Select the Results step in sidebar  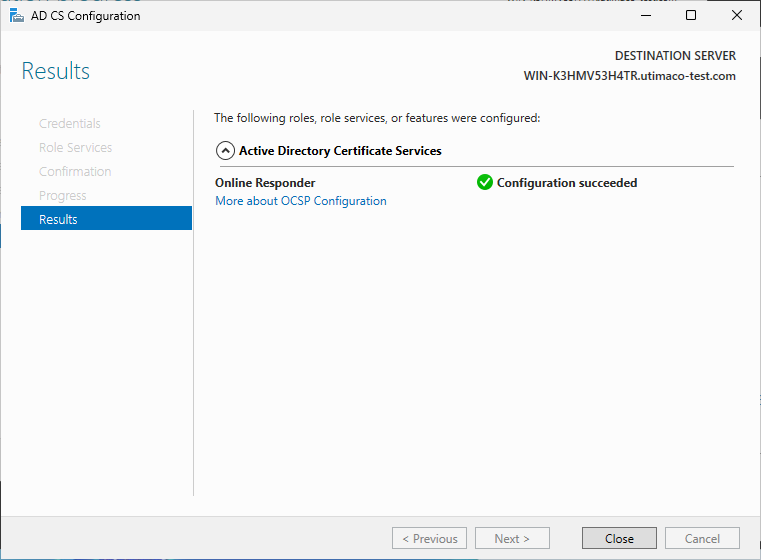pos(106,219)
